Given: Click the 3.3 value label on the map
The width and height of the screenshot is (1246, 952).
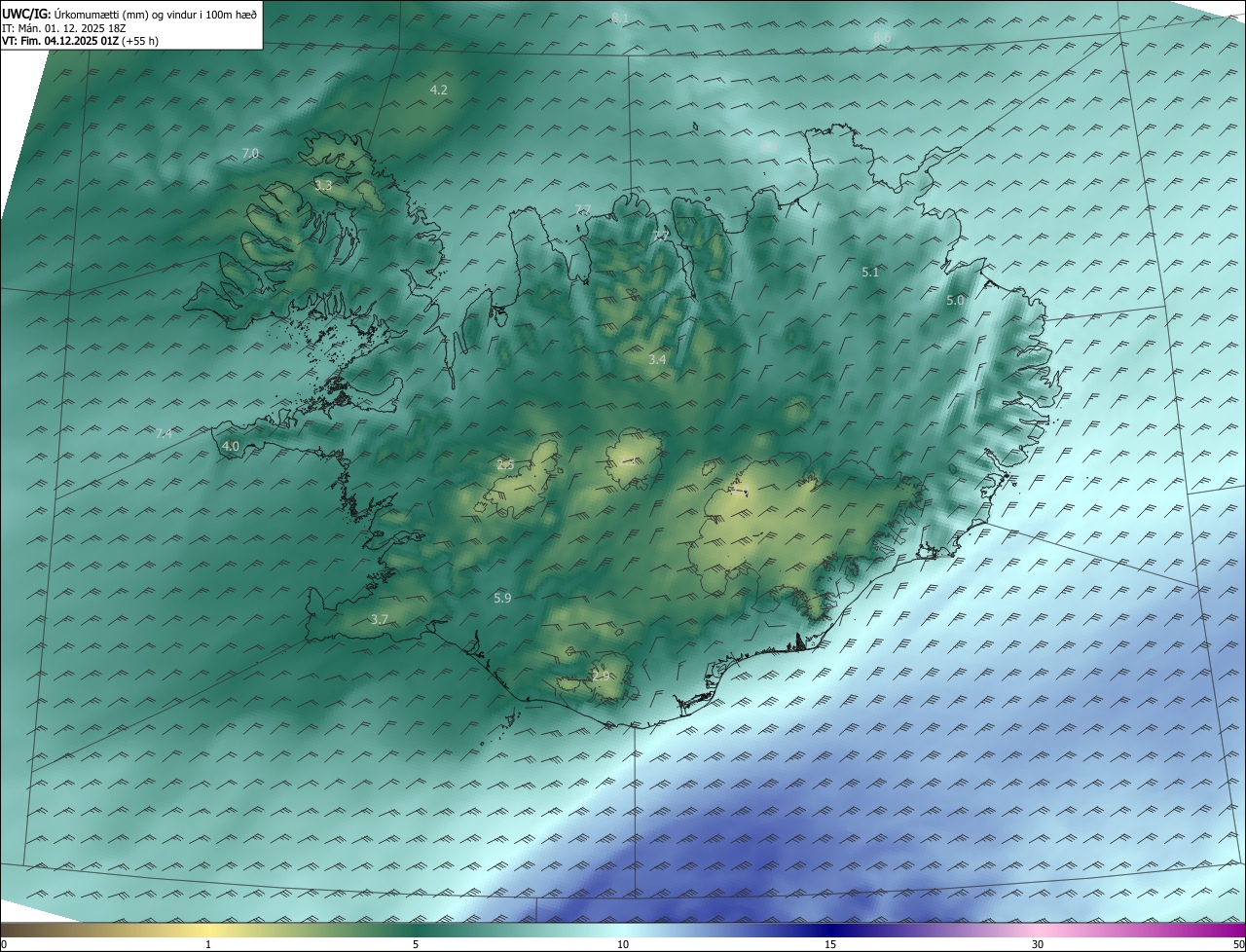Looking at the screenshot, I should (x=323, y=185).
